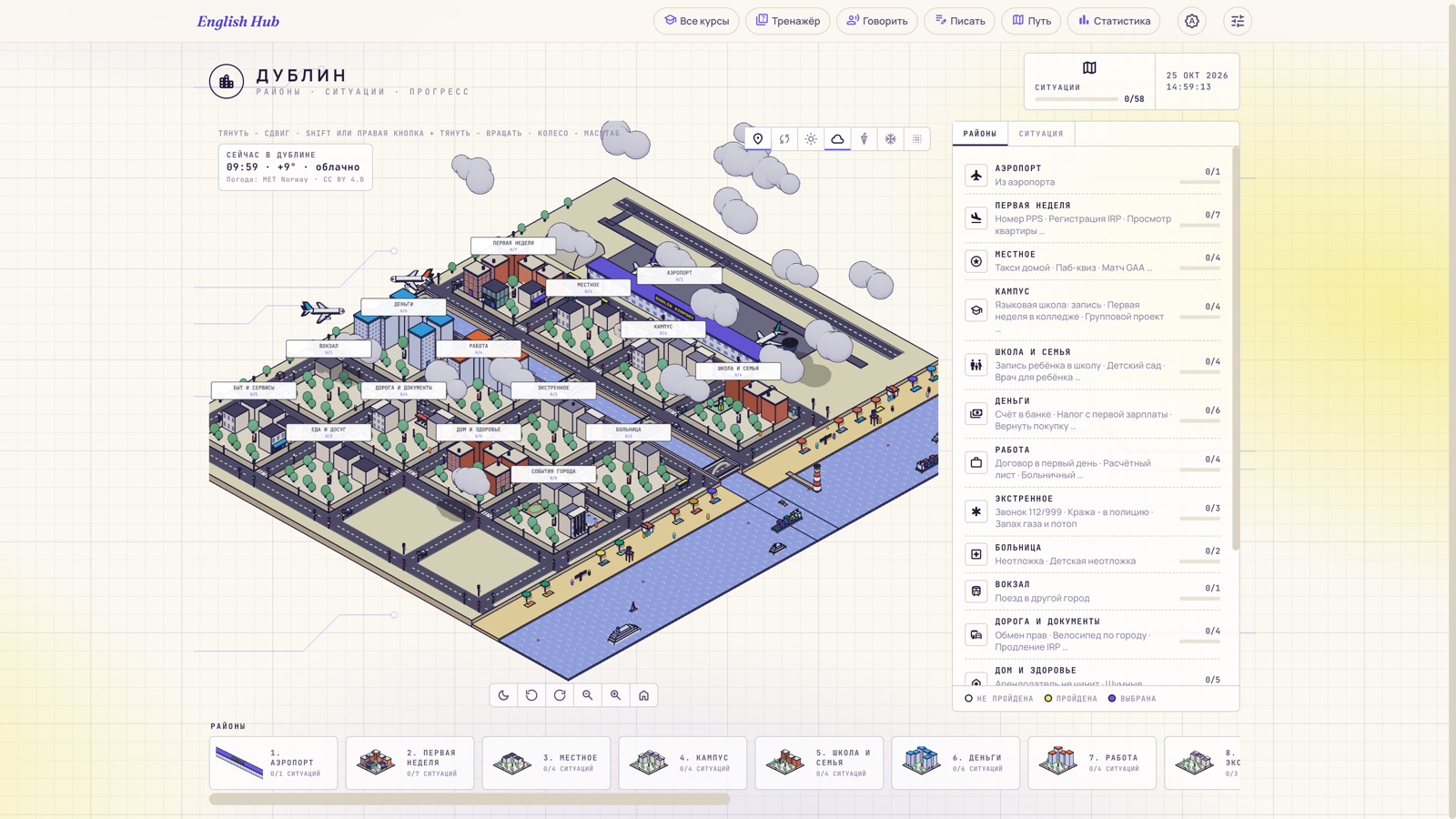Select the sunny weather icon
1456x819 pixels.
click(x=811, y=139)
